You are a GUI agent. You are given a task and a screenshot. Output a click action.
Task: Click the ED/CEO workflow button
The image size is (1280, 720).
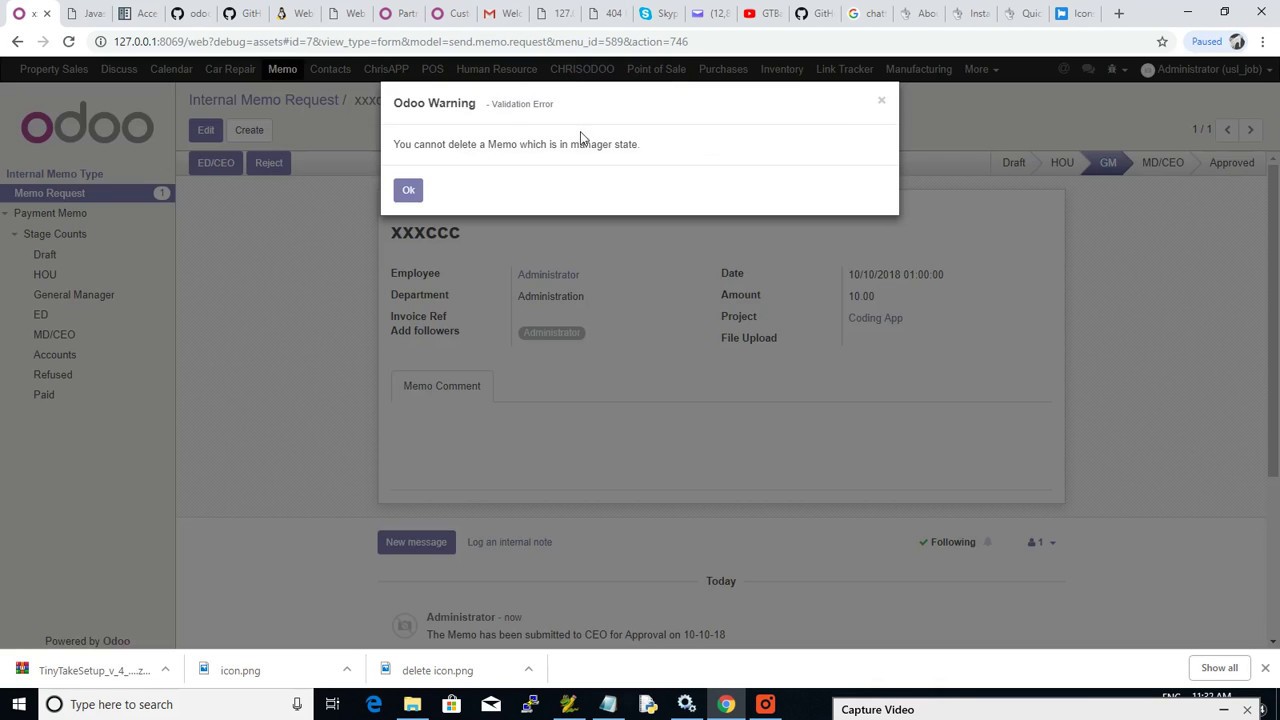216,163
